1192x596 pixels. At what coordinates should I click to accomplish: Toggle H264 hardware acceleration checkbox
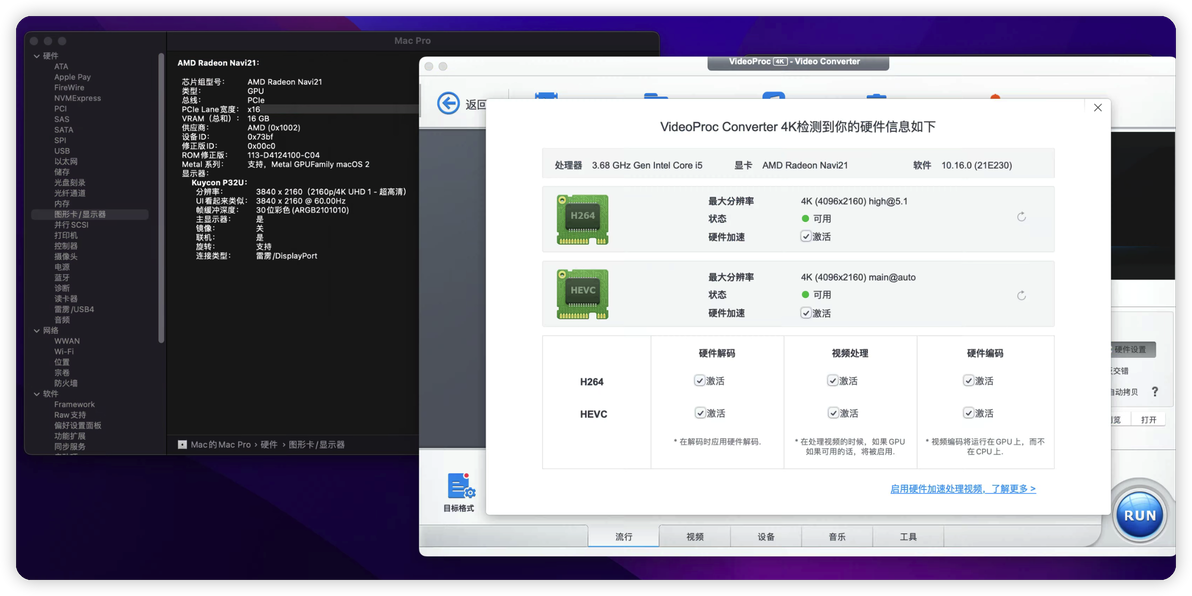(x=806, y=236)
